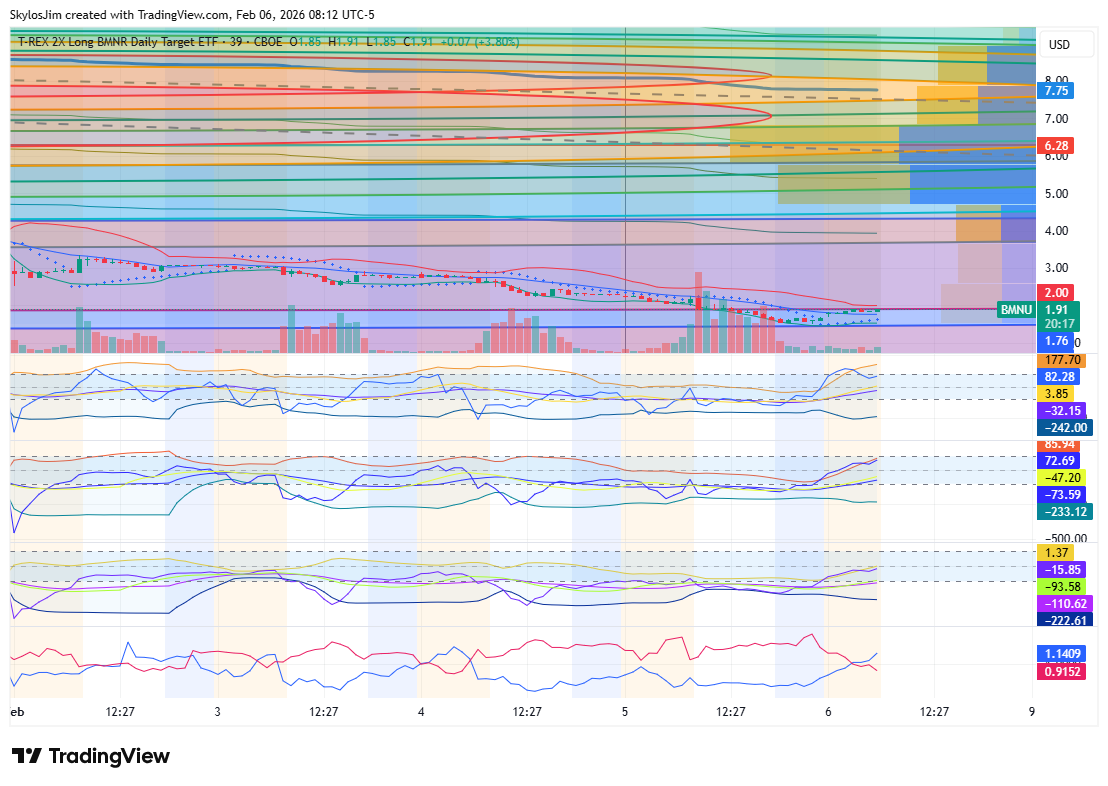Click the pink 0.9152 oscillator value label

[1064, 671]
